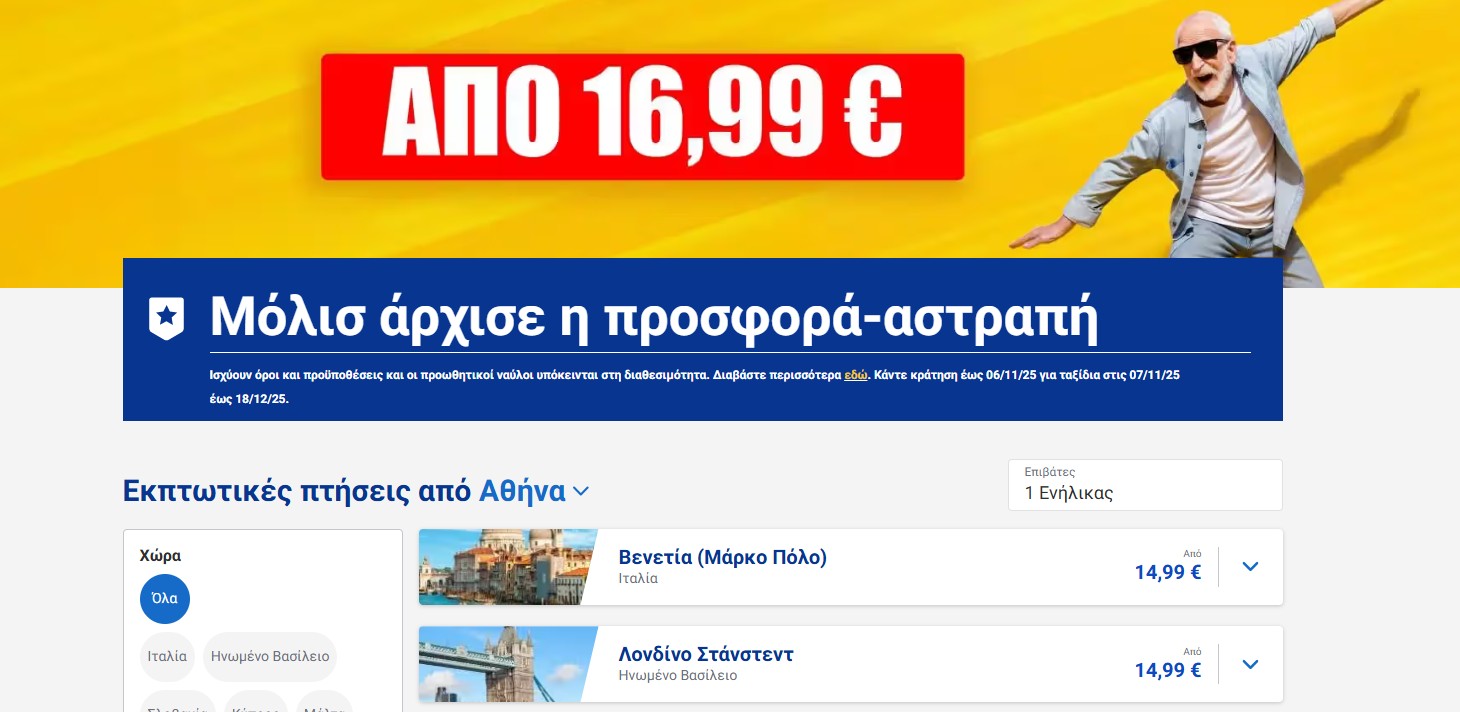
Task: Filter flights by Ηνωμένο Βασίλειο
Action: tap(270, 657)
